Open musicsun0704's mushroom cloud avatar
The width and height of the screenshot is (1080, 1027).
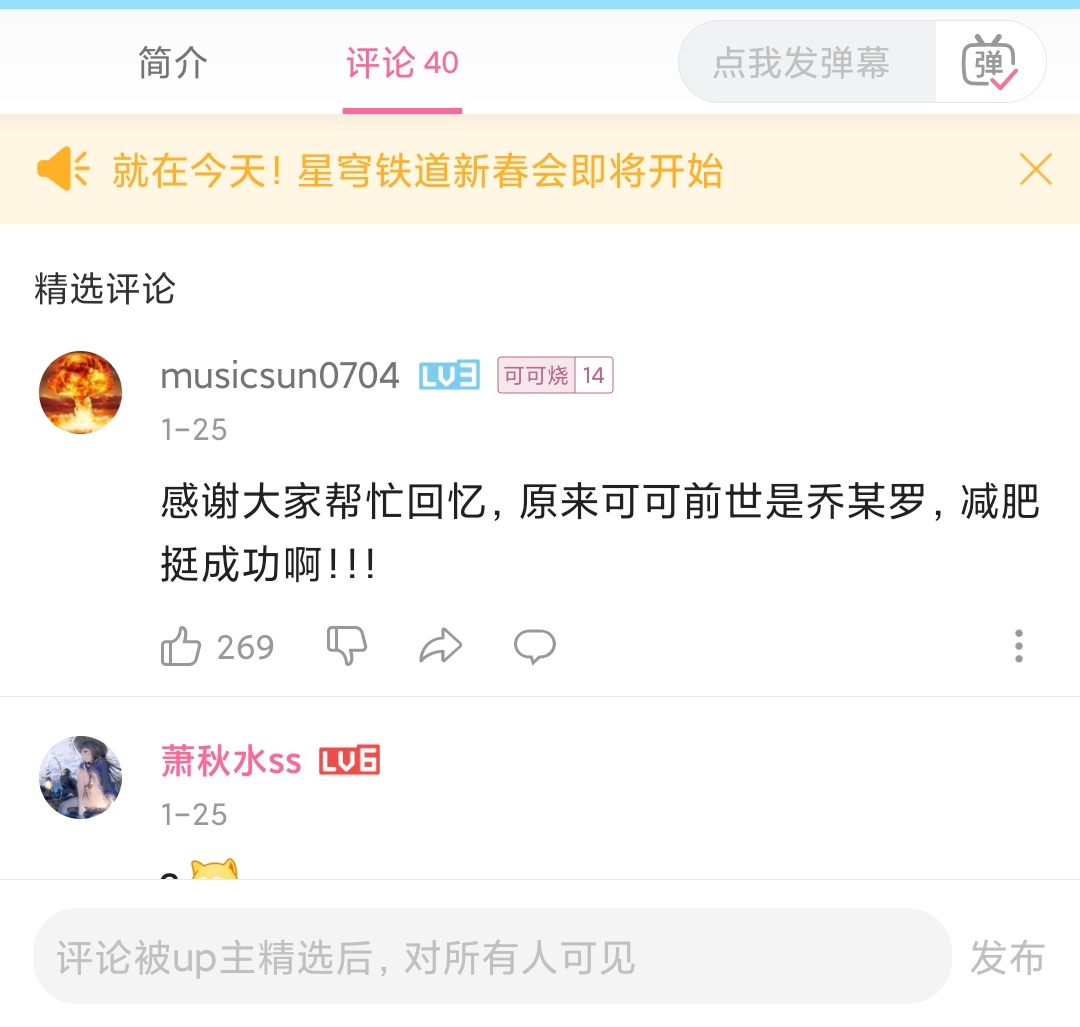pyautogui.click(x=81, y=393)
